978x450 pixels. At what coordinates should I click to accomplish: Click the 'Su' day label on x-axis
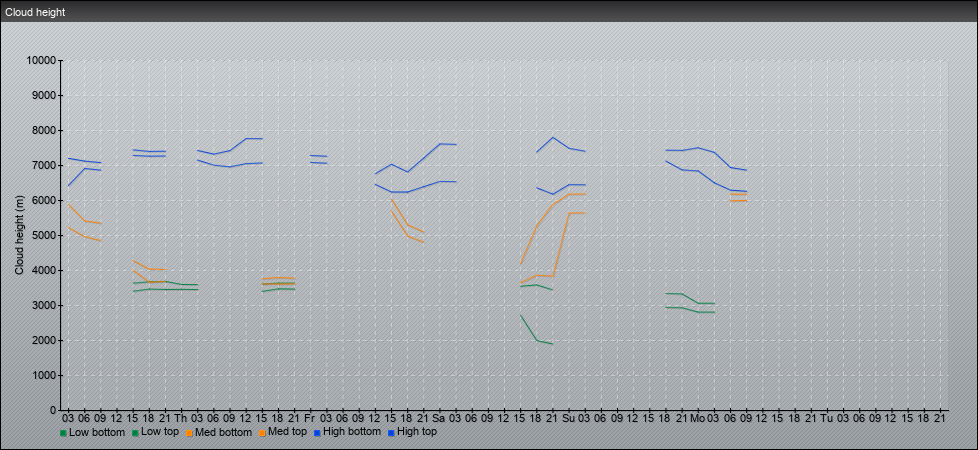568,416
